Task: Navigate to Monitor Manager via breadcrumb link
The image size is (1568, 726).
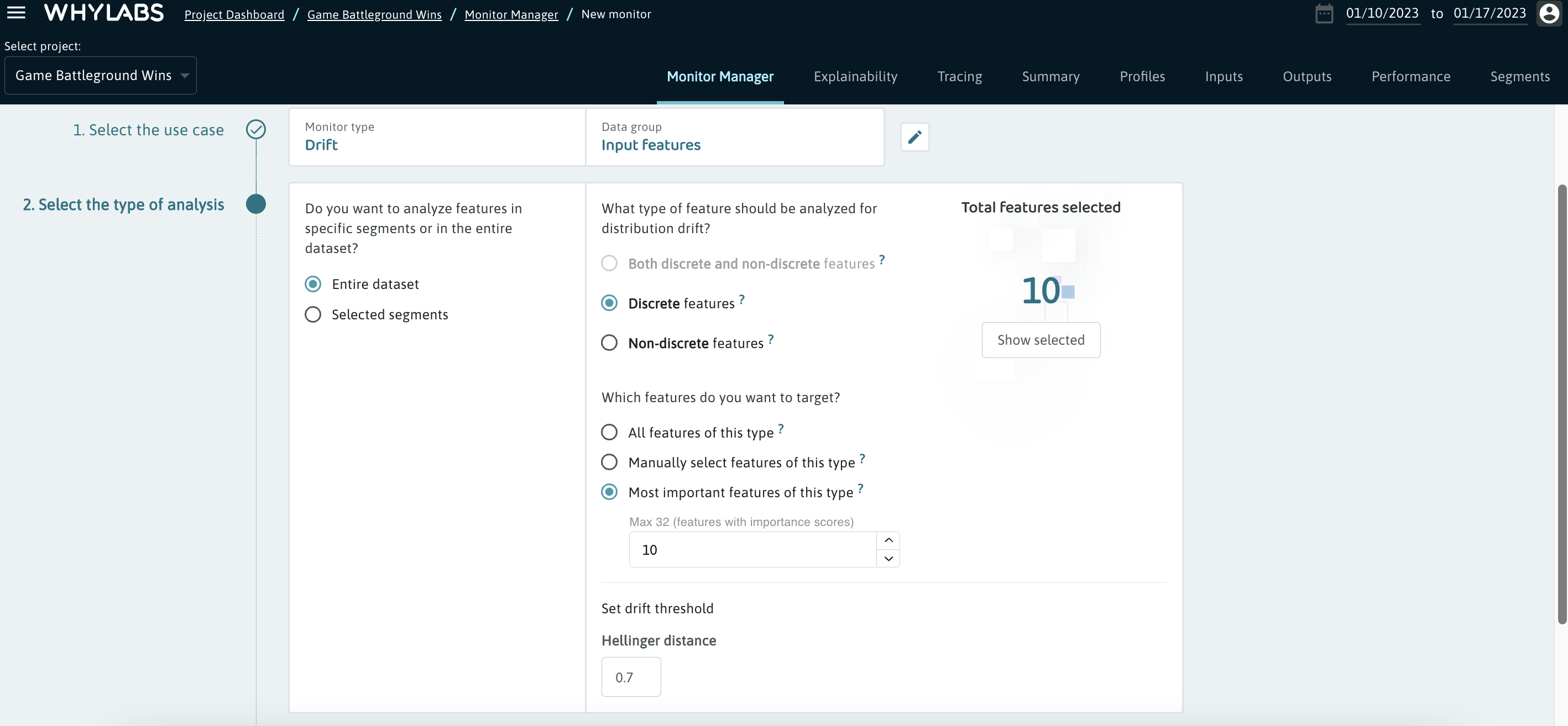Action: (x=511, y=14)
